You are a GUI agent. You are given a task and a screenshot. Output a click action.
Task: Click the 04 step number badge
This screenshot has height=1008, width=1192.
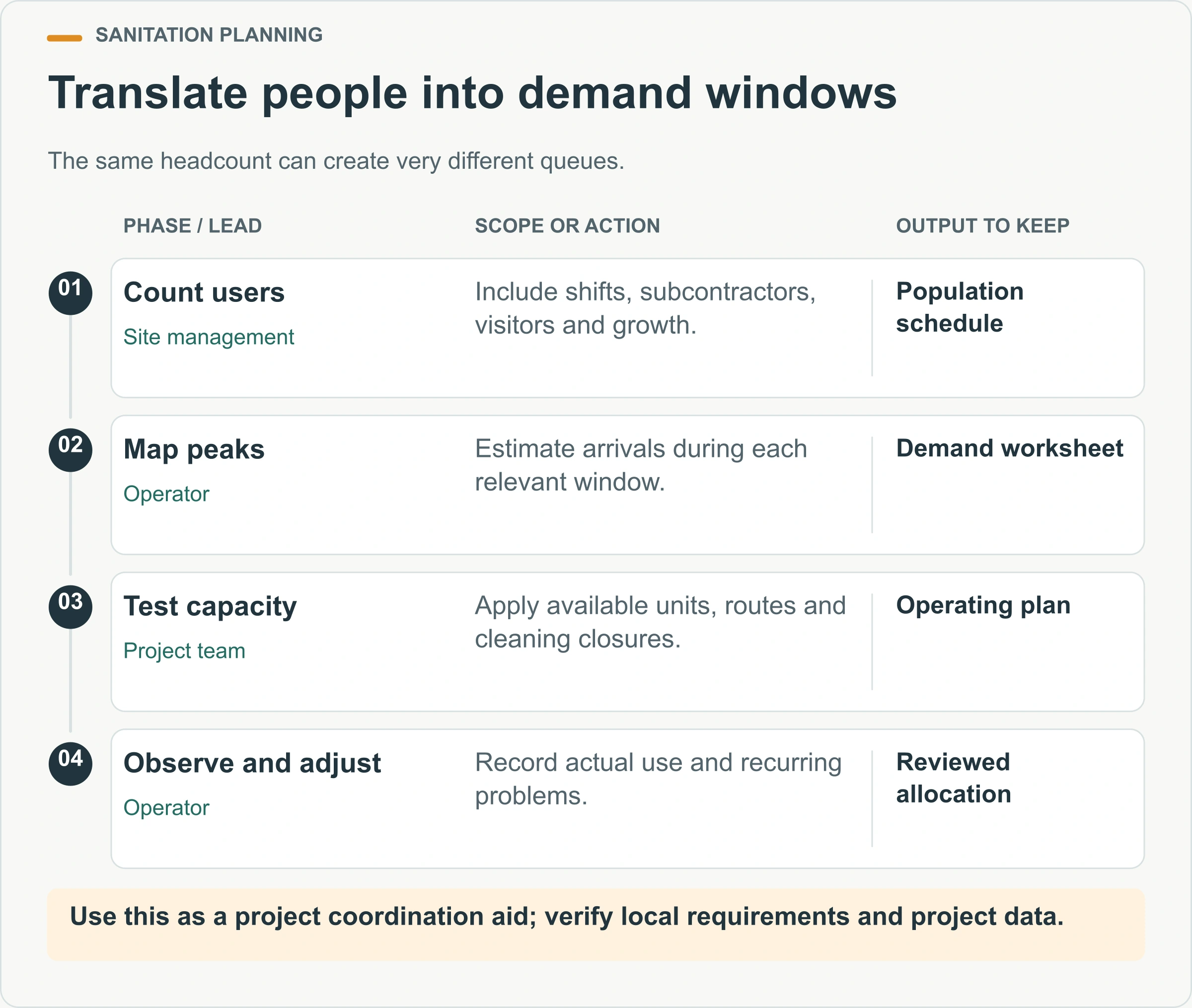click(71, 764)
